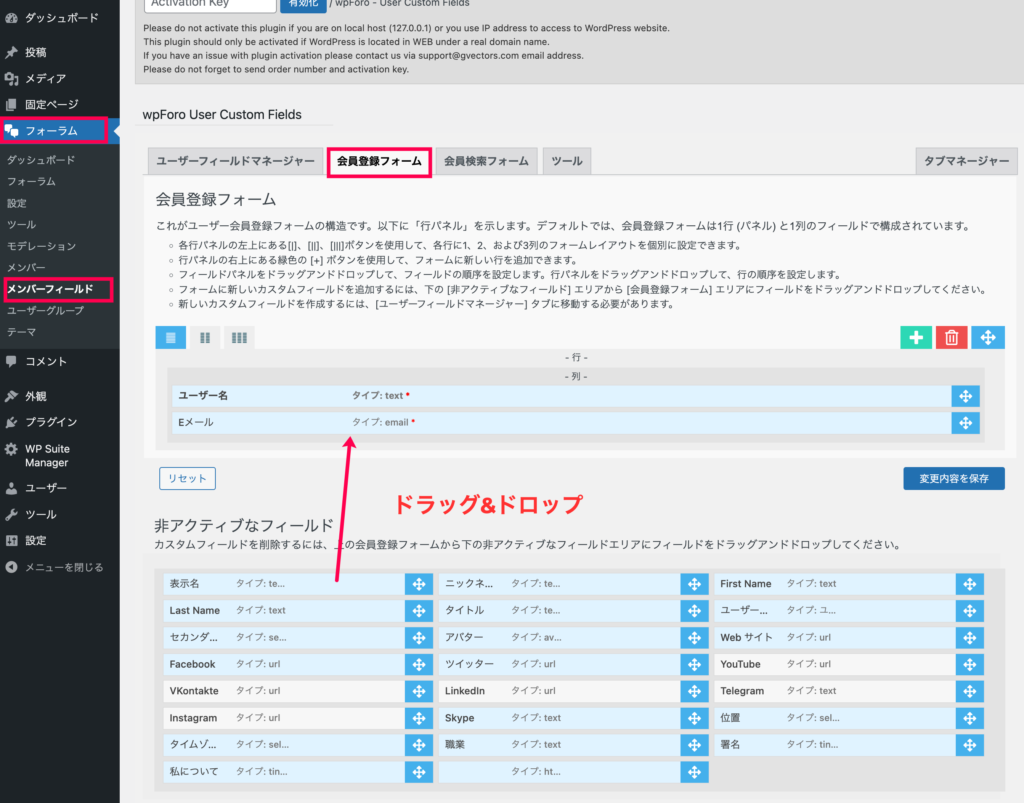Open the タブマネージャー tab
Viewport: 1024px width, 803px height.
[966, 161]
